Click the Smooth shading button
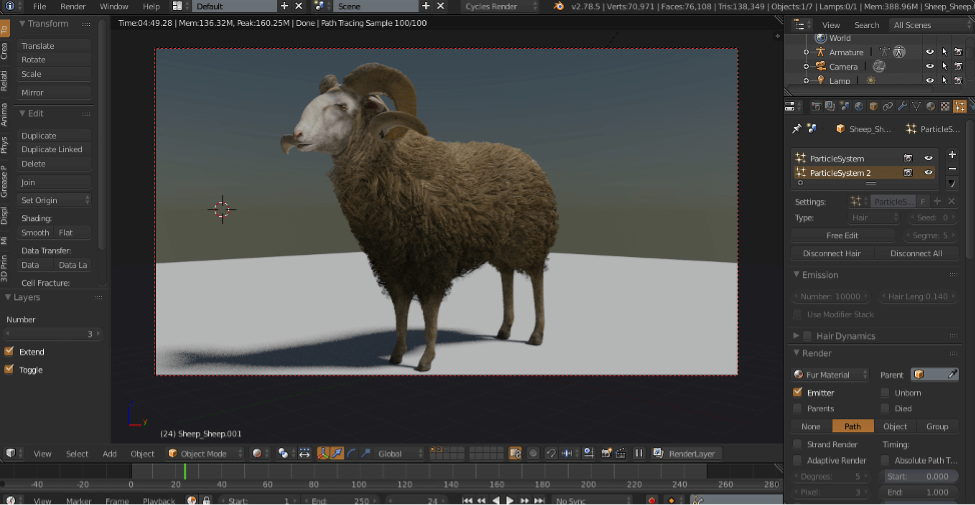The image size is (975, 505). click(x=35, y=233)
